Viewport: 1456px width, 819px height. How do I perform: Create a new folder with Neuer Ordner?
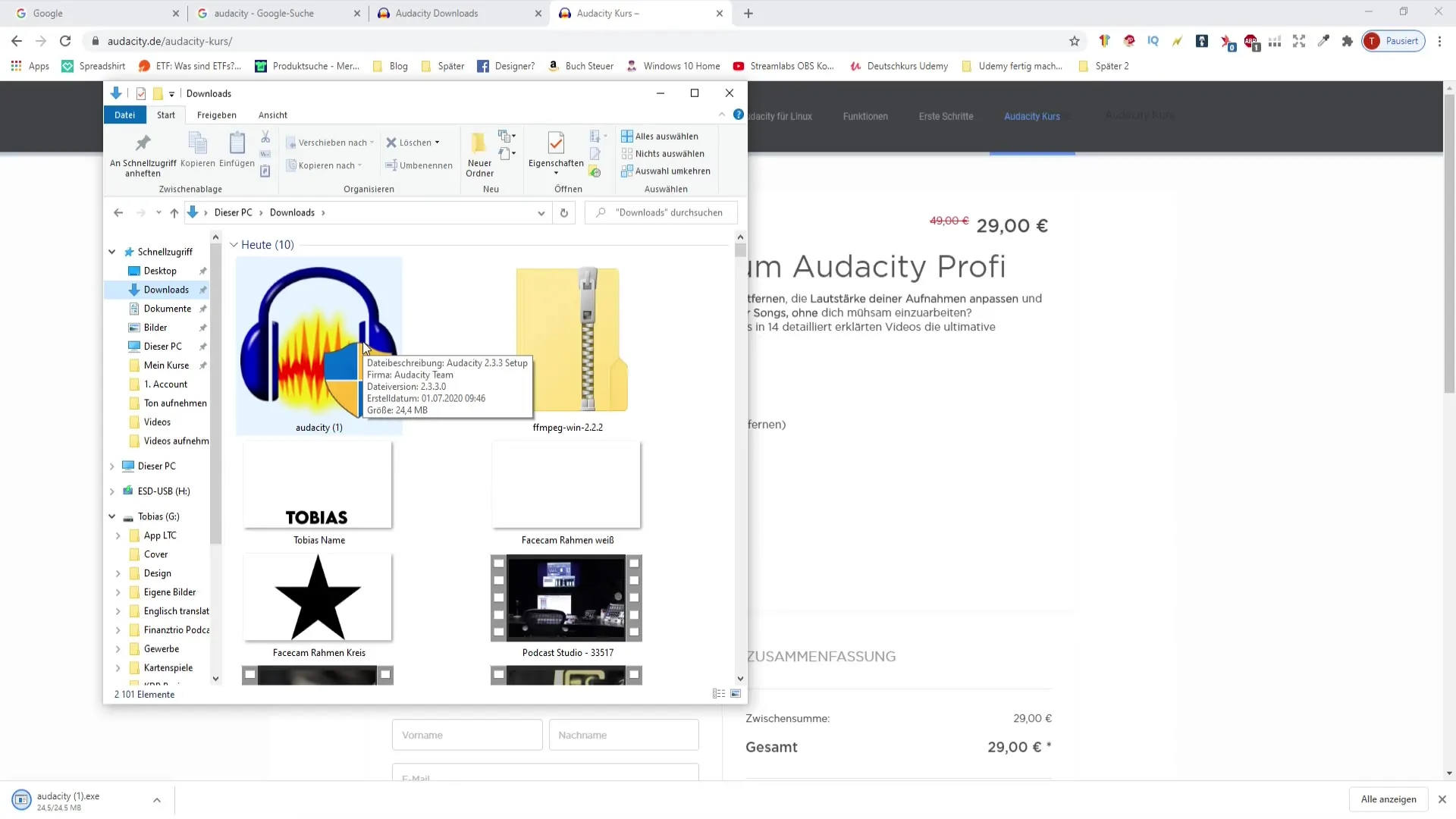pyautogui.click(x=479, y=155)
